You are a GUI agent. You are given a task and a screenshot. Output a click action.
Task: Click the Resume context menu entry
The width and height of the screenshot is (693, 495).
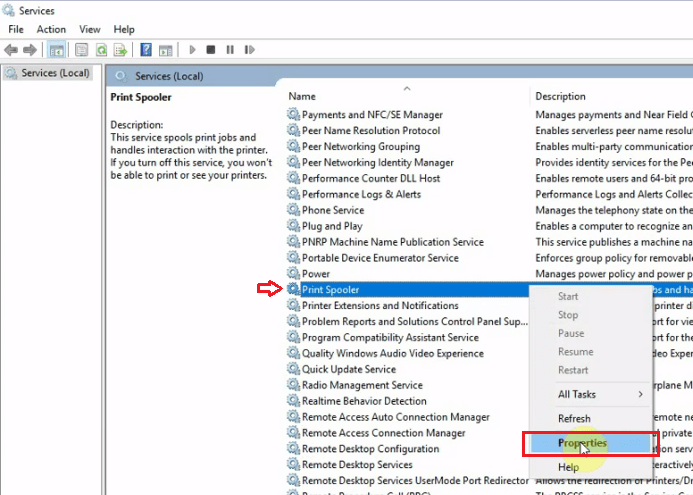click(590, 352)
